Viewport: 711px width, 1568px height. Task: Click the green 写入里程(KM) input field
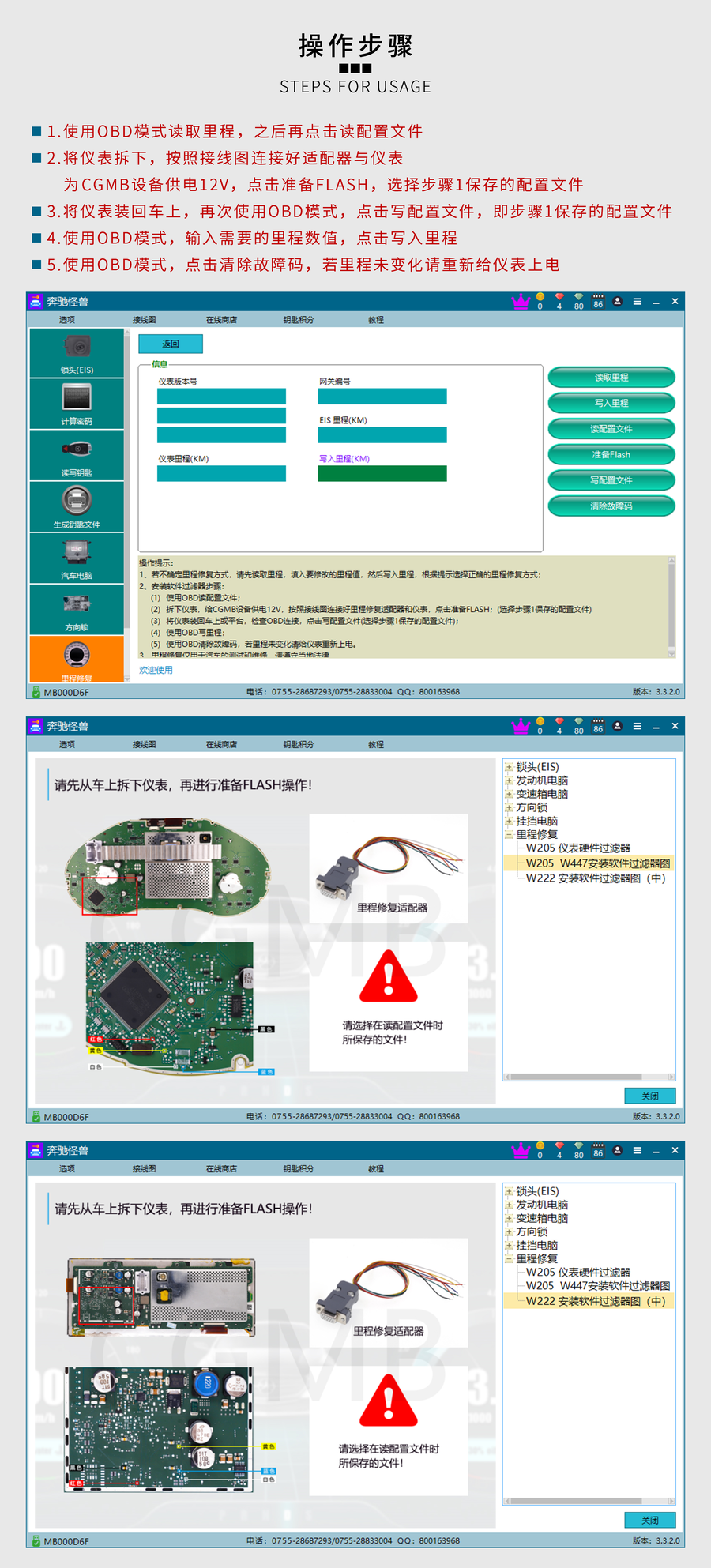tap(382, 473)
